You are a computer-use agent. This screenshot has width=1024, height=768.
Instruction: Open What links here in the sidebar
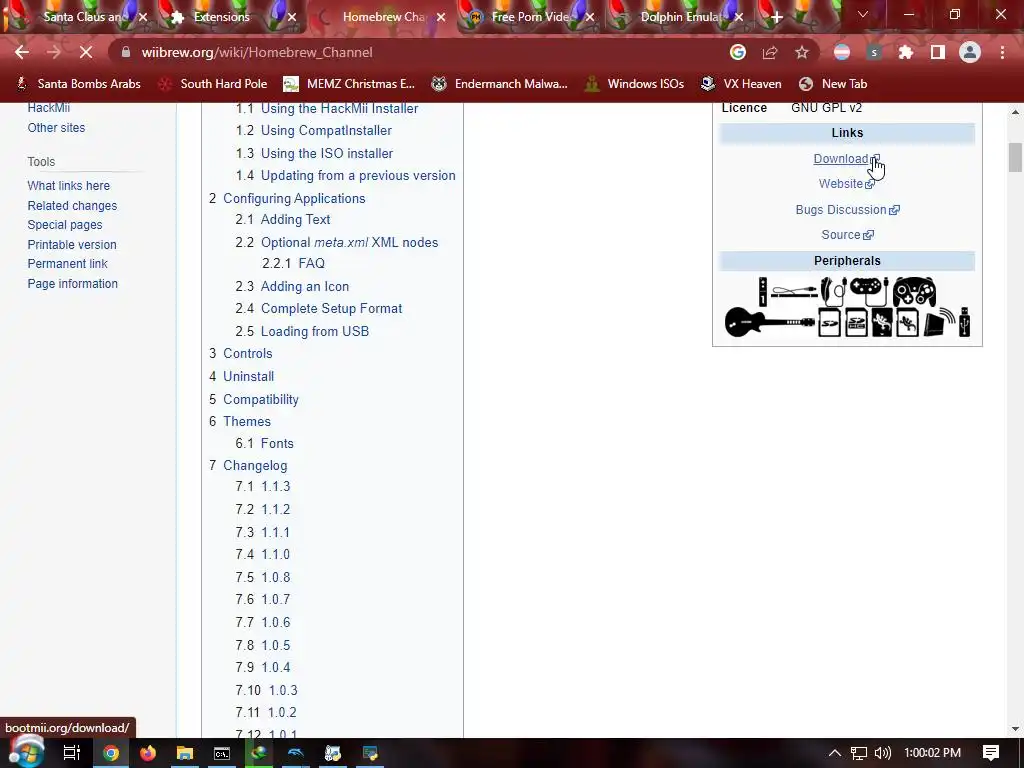[x=69, y=185]
